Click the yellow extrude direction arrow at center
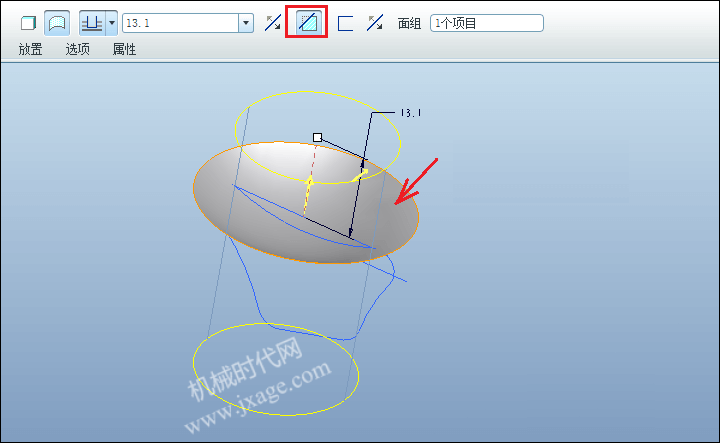The width and height of the screenshot is (720, 443). 308,195
